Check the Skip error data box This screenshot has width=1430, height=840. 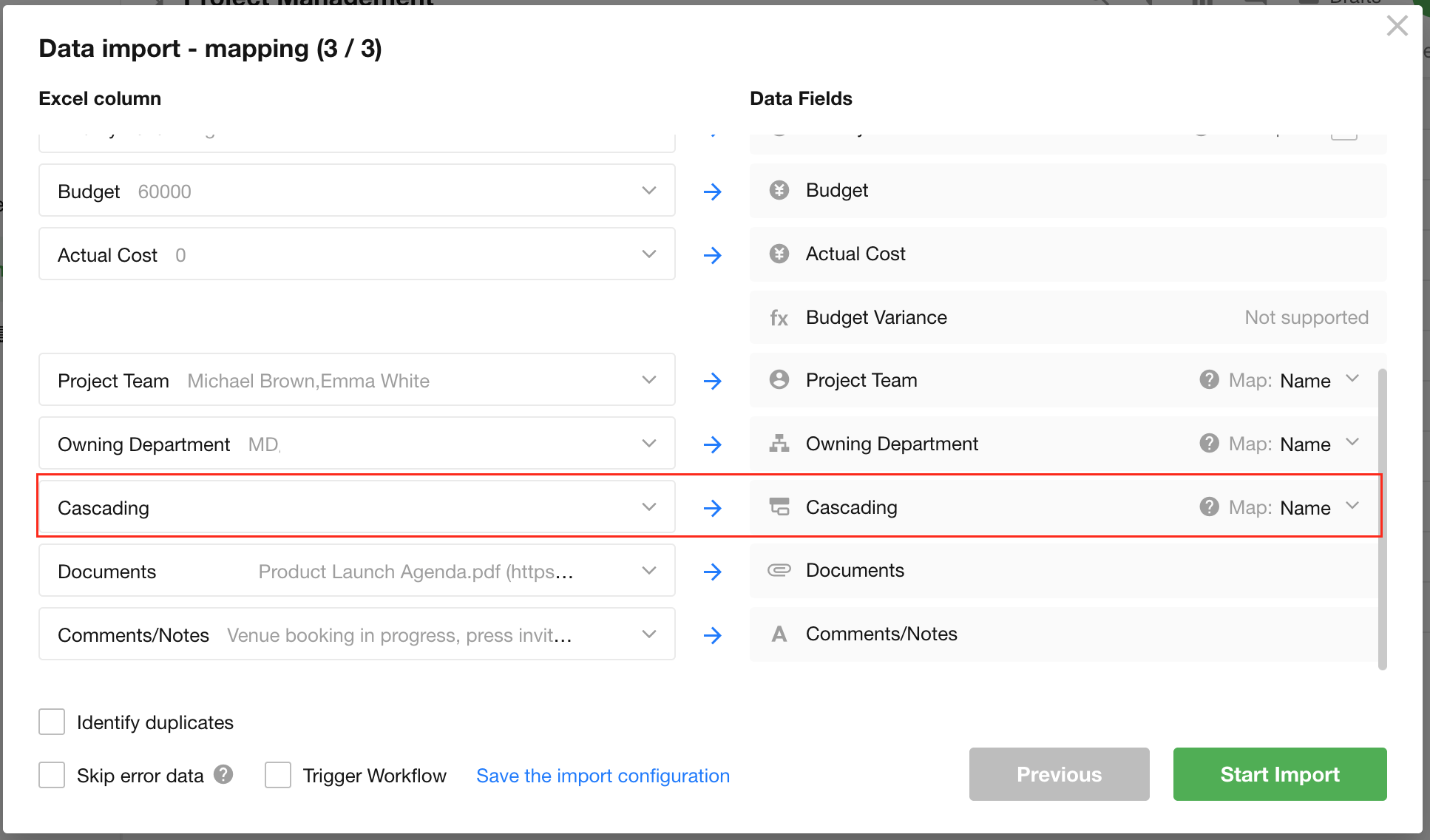[x=52, y=775]
